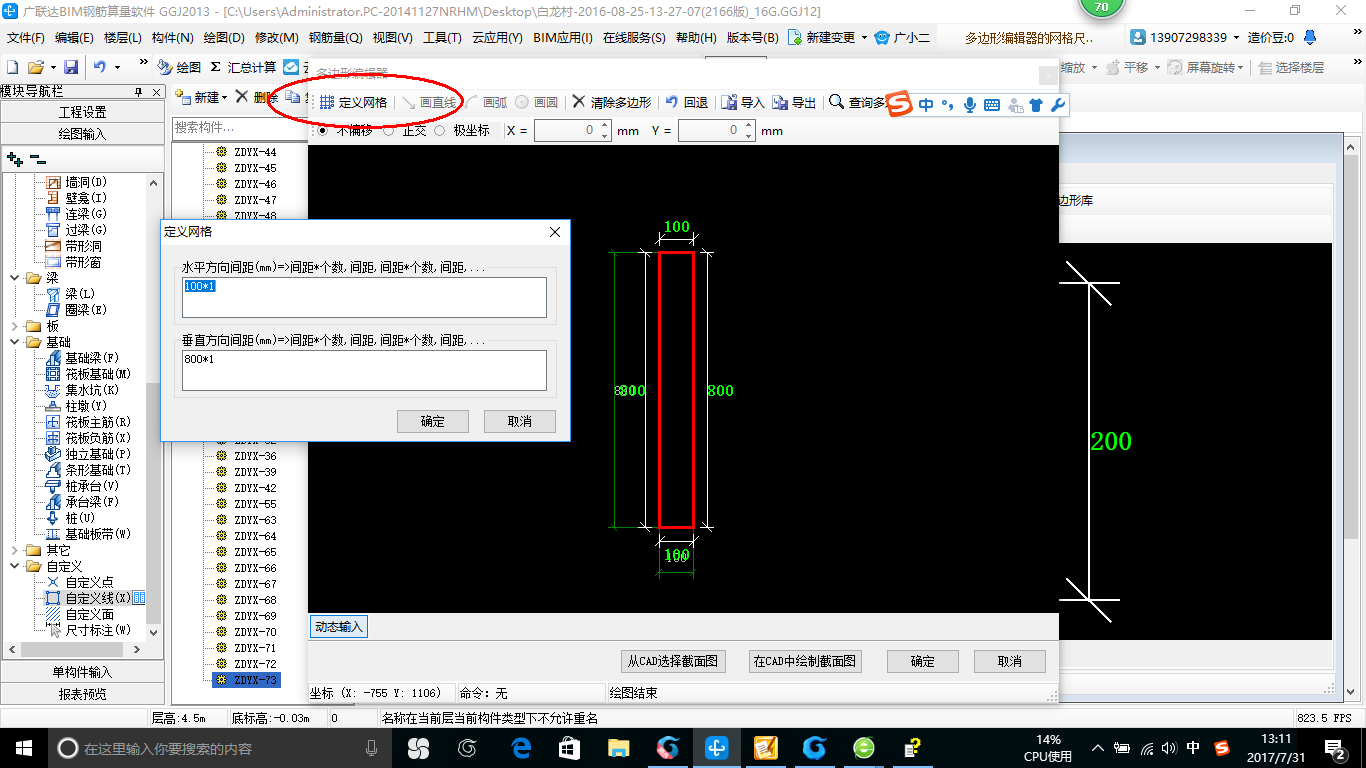
Task: Open the 构件(N) menu
Action: (173, 38)
